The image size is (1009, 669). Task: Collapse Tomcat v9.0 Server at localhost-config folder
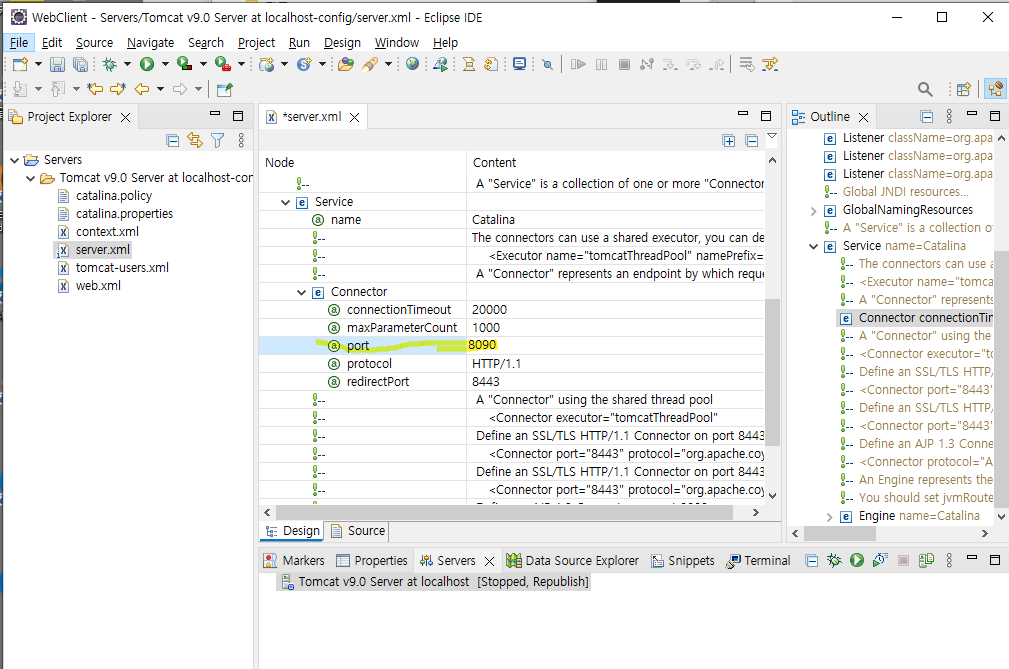30,178
